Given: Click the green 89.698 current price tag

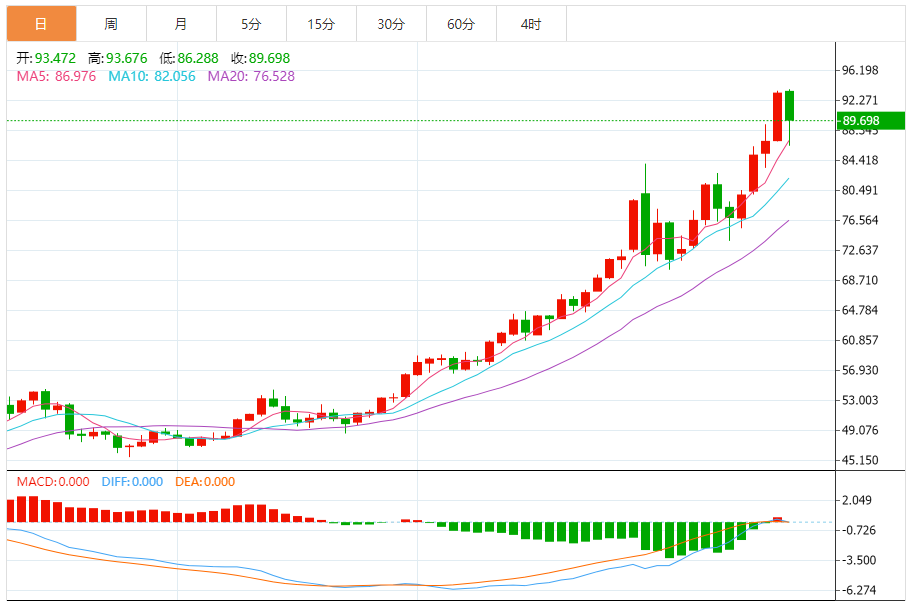Looking at the screenshot, I should pos(860,121).
